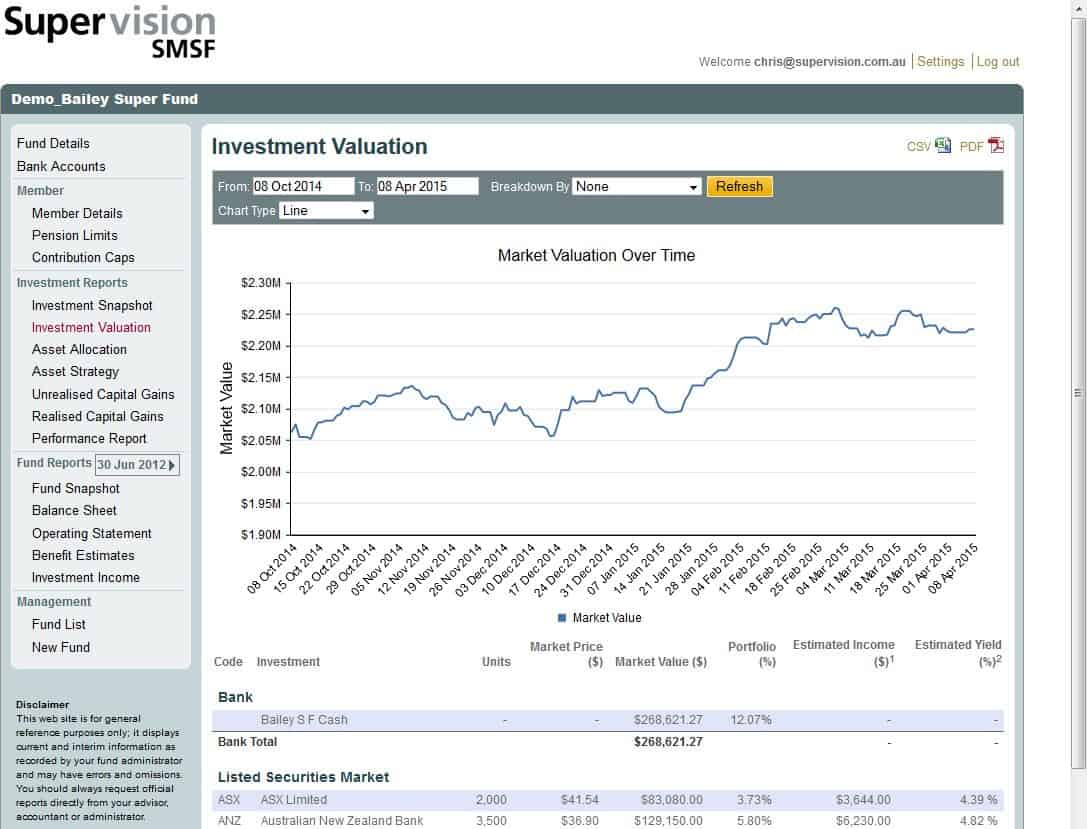Screen dimensions: 1087x829
Task: Open Investment Snapshot report
Action: (92, 305)
